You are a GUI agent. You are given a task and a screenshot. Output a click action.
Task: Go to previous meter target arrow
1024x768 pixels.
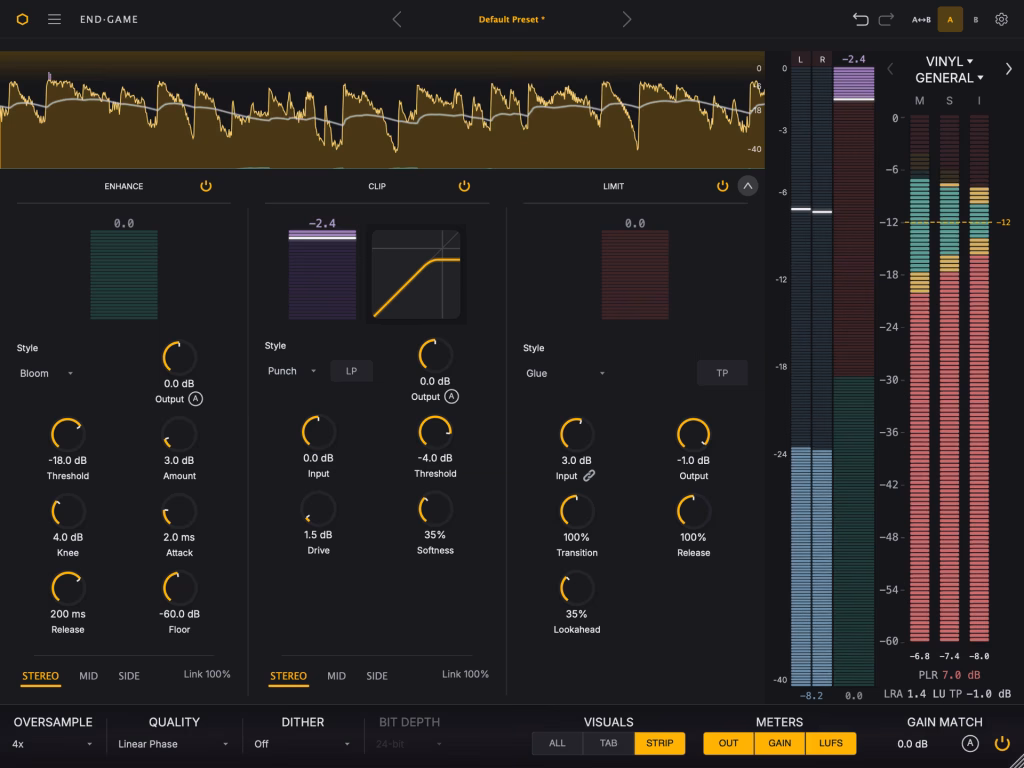890,69
